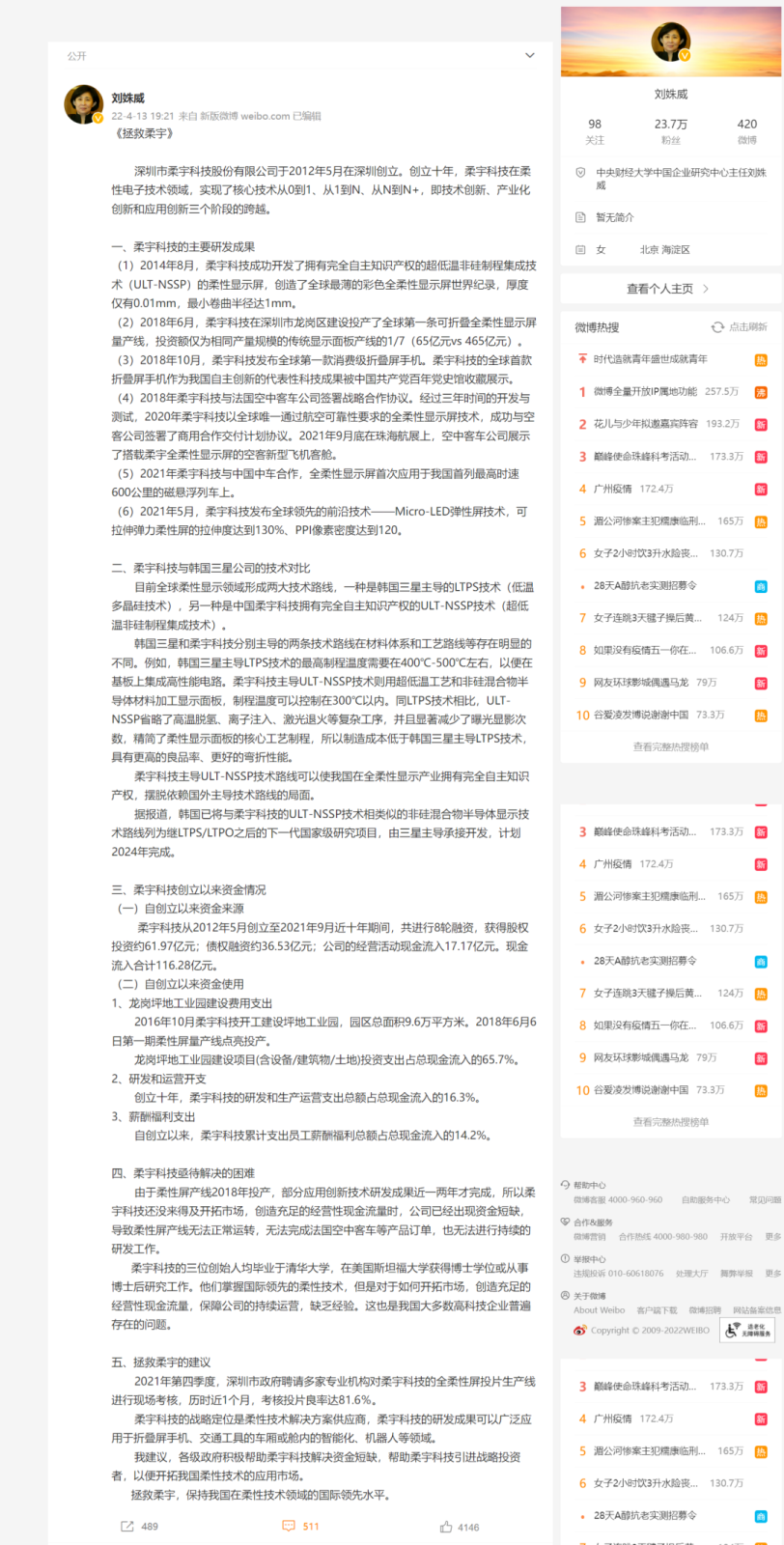Image resolution: width=784 pixels, height=1545 pixels.
Task: Click the post title 《拯救柔宇》
Action: pos(144,133)
